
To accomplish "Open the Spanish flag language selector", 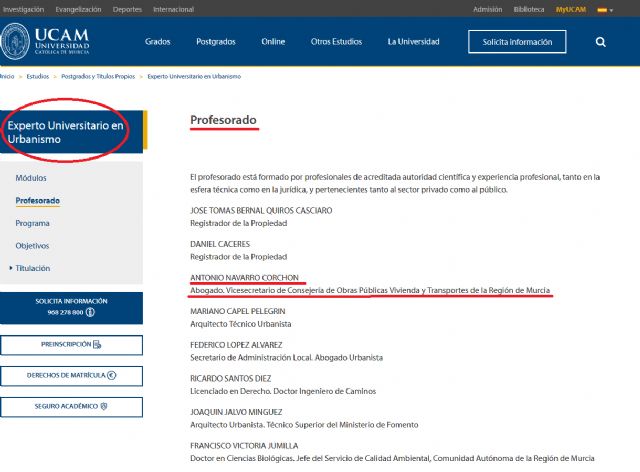I will pos(605,9).
